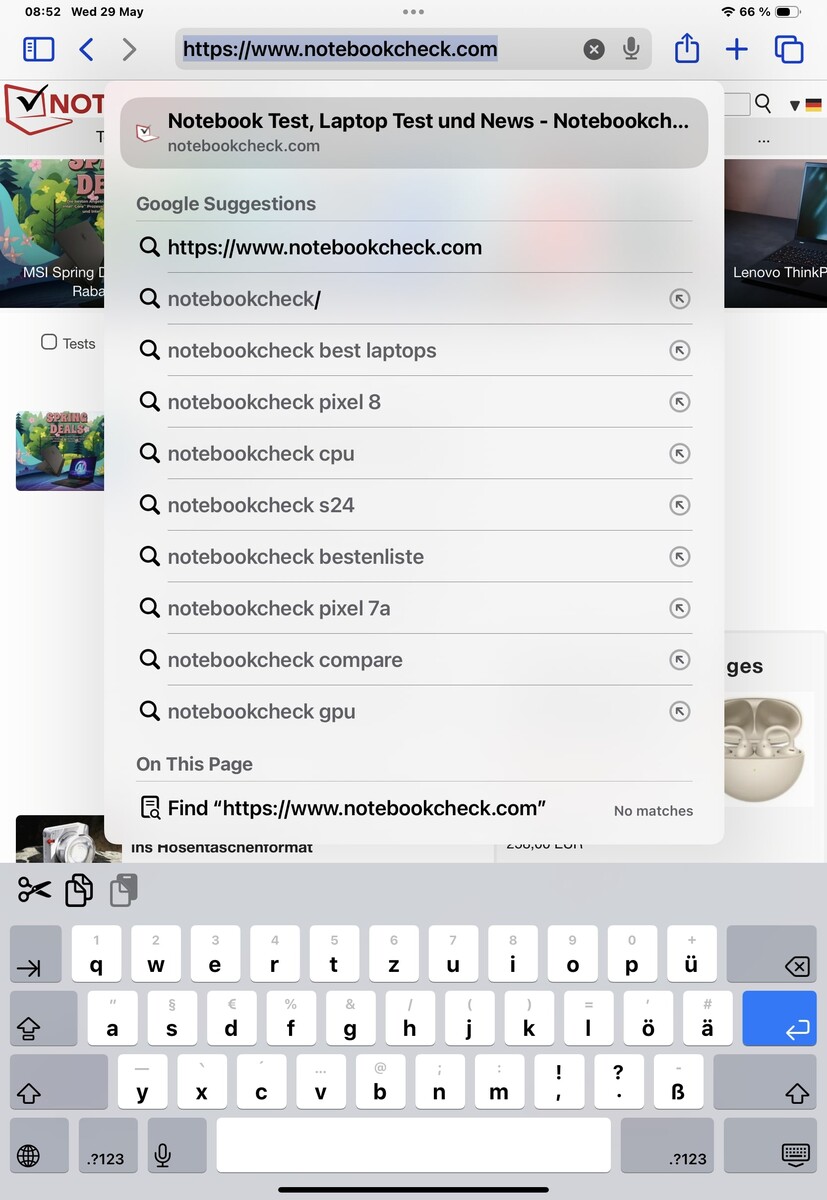The height and width of the screenshot is (1200, 827).
Task: Show the Safari sidebar
Action: coord(38,49)
